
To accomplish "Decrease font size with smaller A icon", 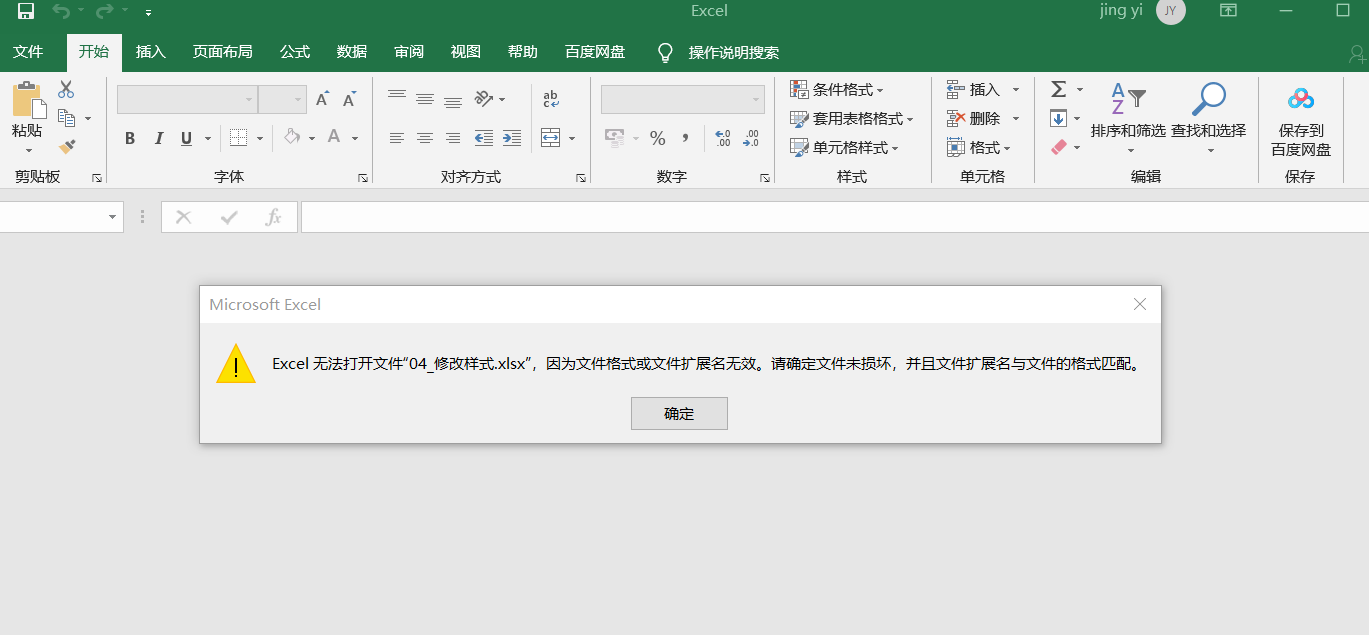I will click(349, 99).
